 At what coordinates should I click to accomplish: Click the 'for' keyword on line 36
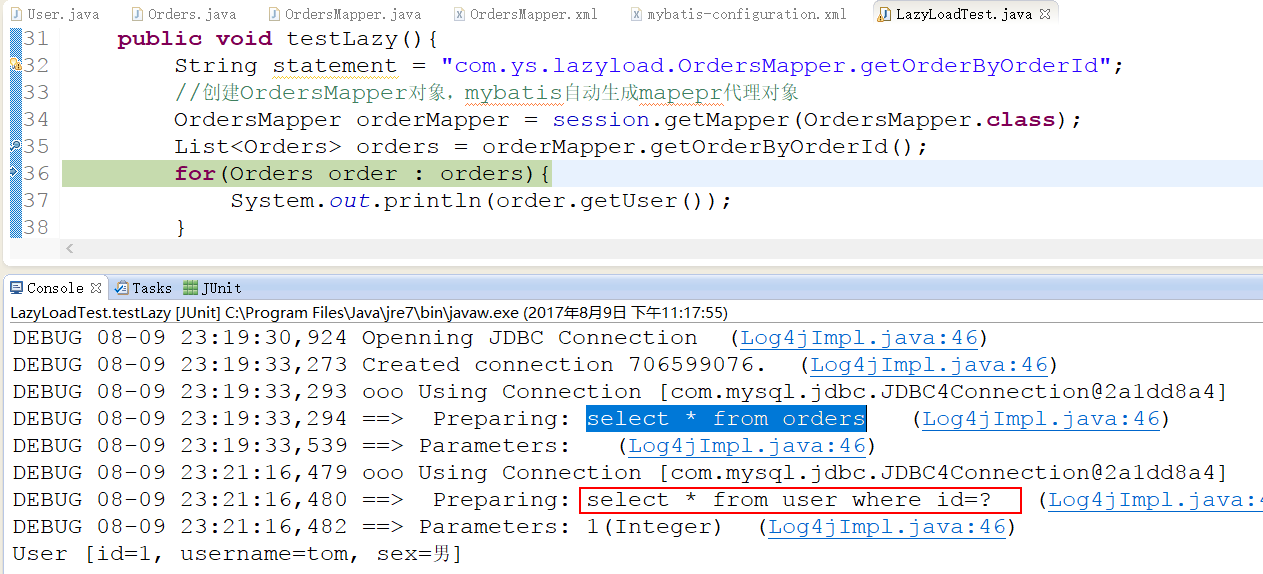195,173
